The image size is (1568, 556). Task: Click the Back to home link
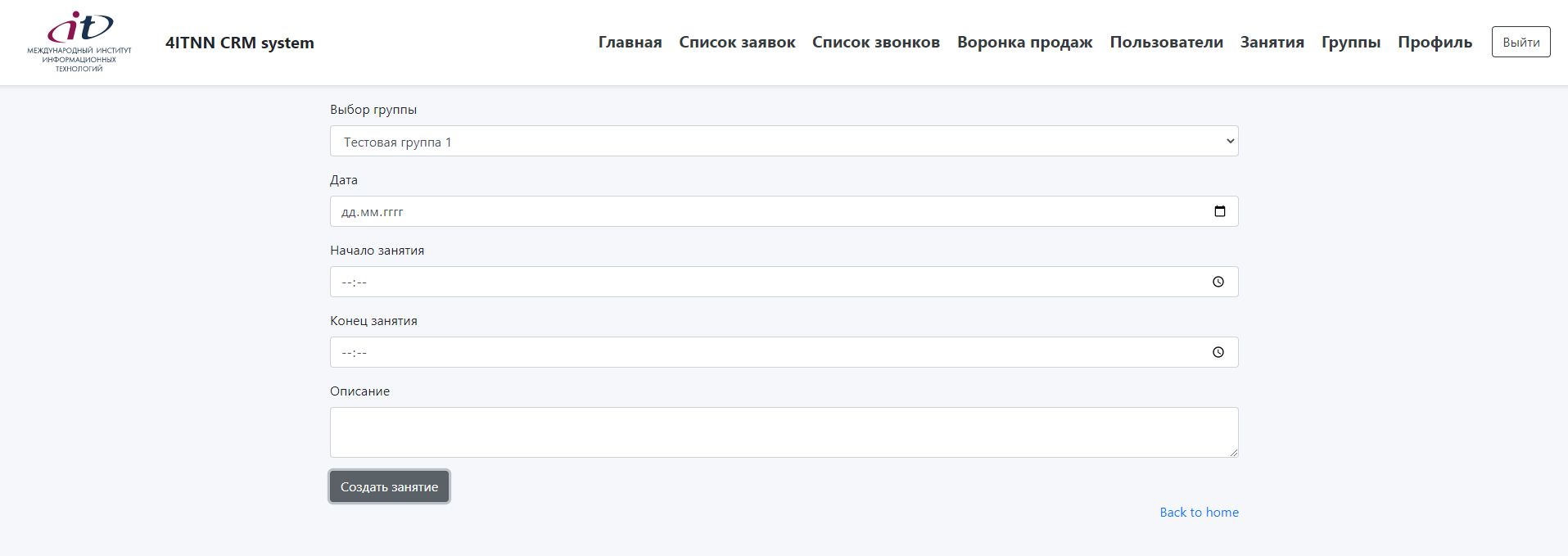pyautogui.click(x=1198, y=512)
